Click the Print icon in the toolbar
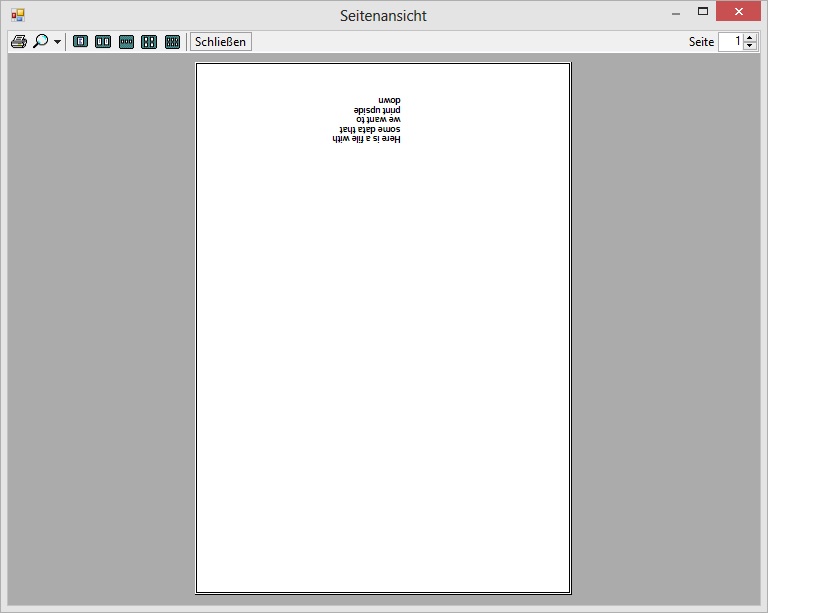Screen dimensions: 819x613 point(18,42)
